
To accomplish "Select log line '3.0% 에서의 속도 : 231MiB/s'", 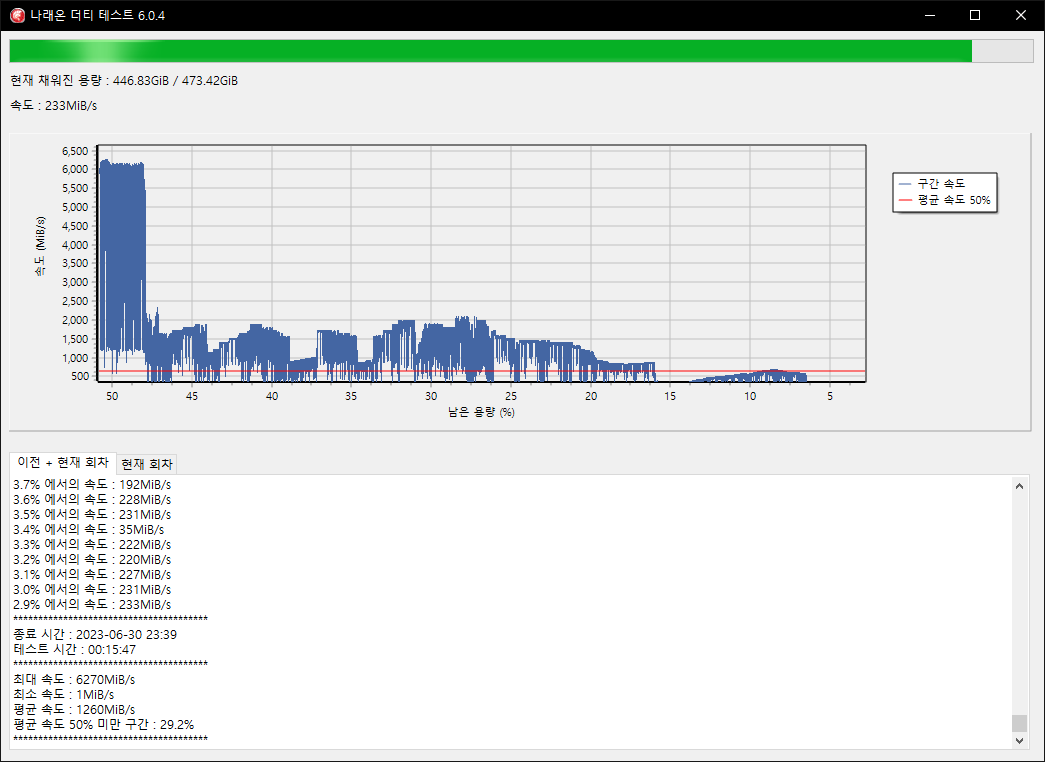I will click(x=92, y=589).
